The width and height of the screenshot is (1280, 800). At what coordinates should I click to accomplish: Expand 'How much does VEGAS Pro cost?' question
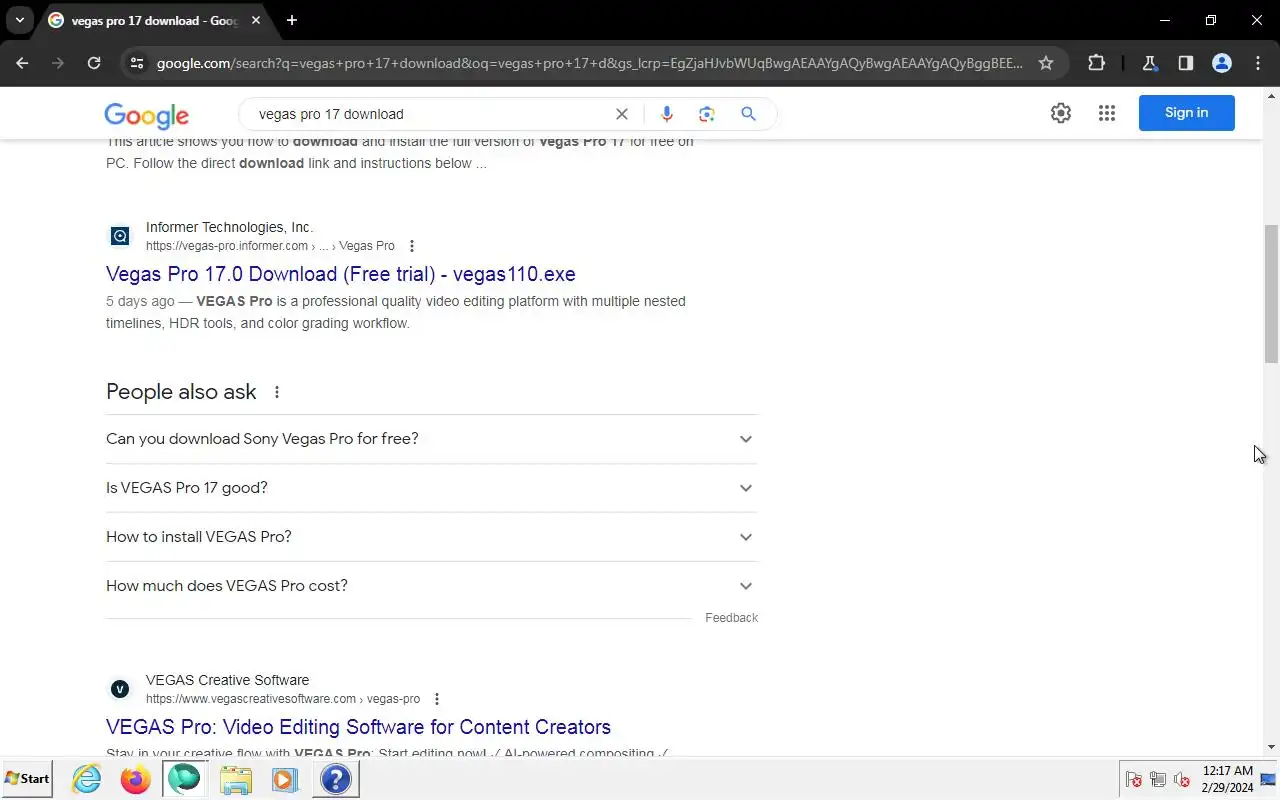click(431, 586)
